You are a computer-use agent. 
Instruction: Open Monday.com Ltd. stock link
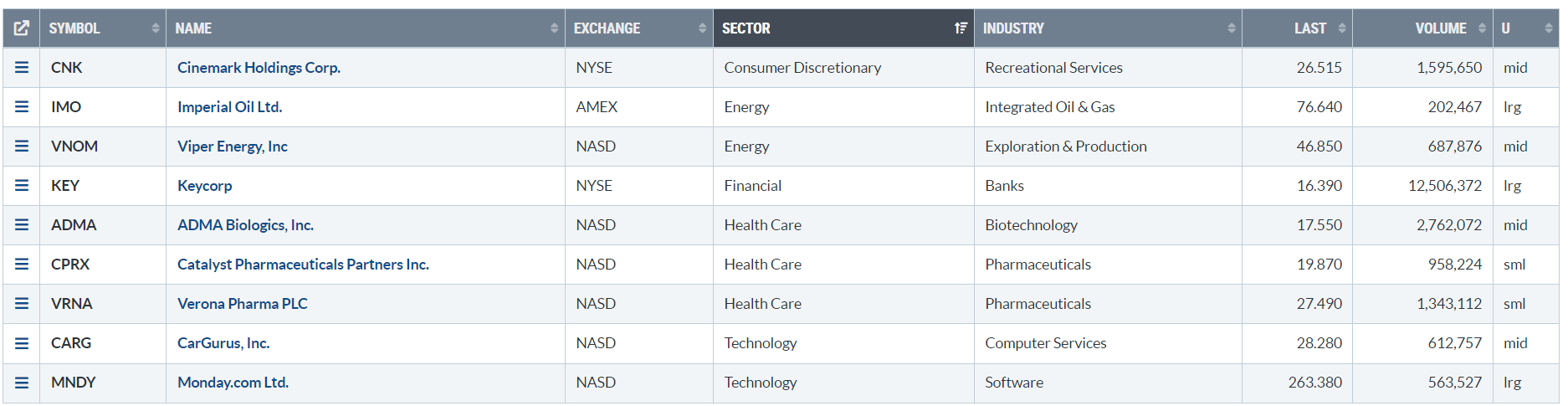point(233,383)
